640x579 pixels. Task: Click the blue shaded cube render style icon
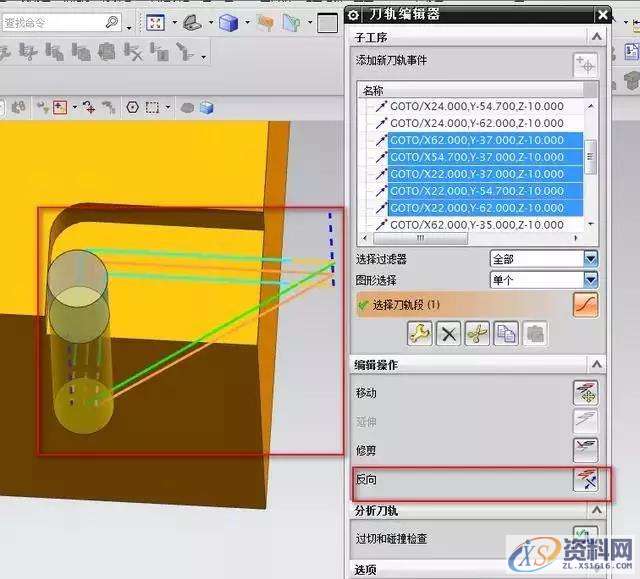[x=229, y=22]
